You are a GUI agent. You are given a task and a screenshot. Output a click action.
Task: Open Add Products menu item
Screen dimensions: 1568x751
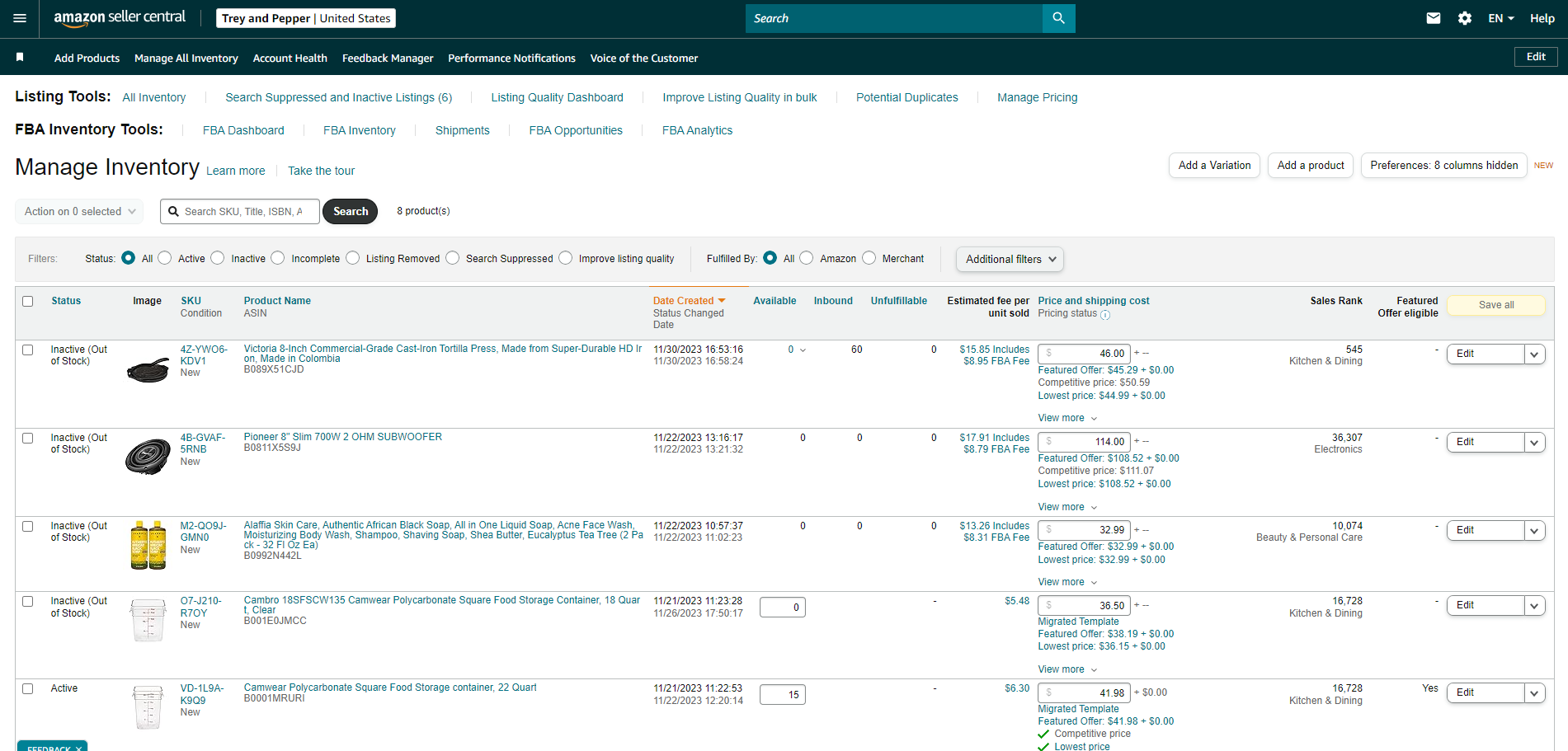[87, 59]
